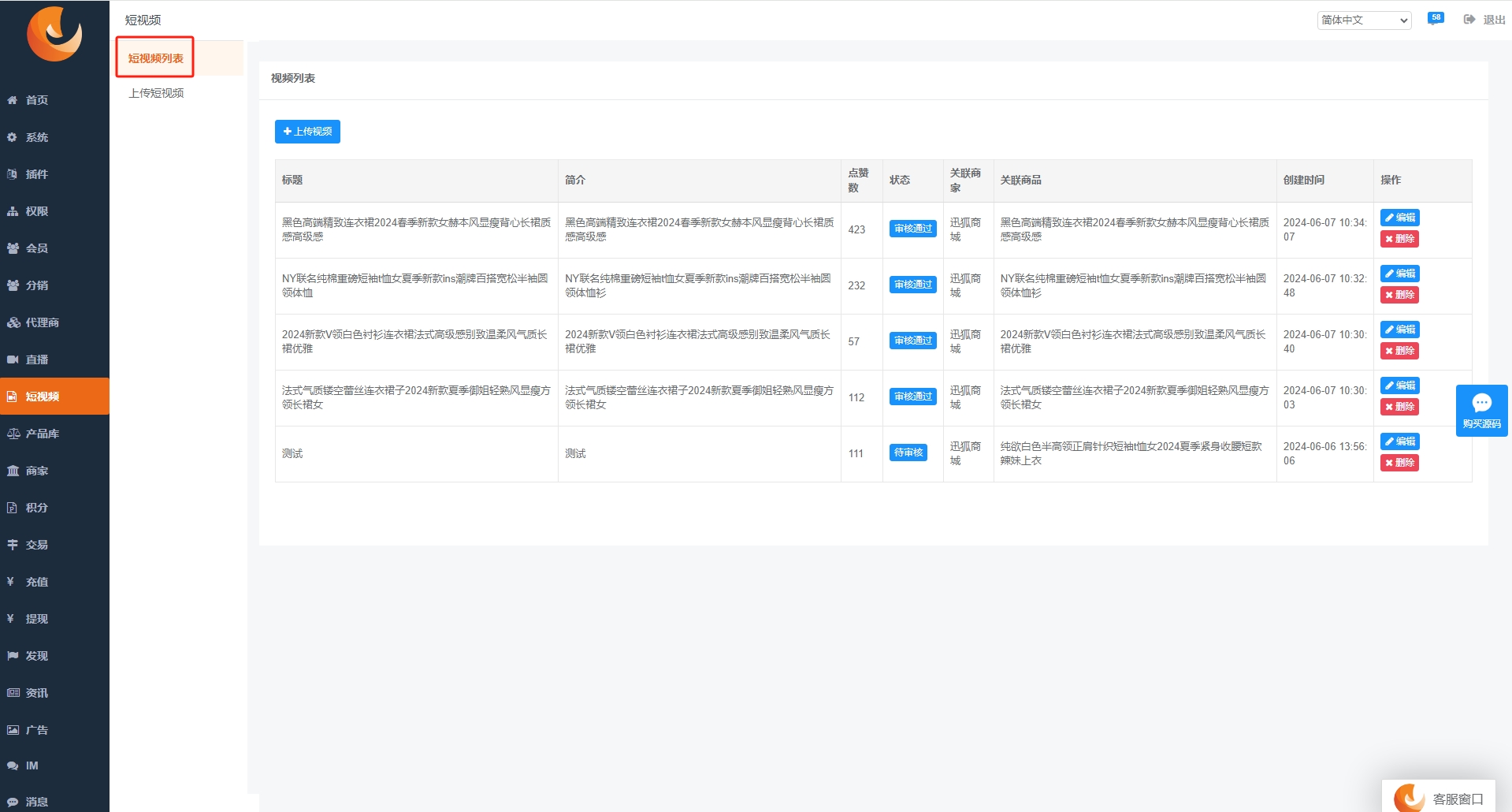Open the 简体中文 language dropdown
The height and width of the screenshot is (812, 1512).
pos(1365,20)
